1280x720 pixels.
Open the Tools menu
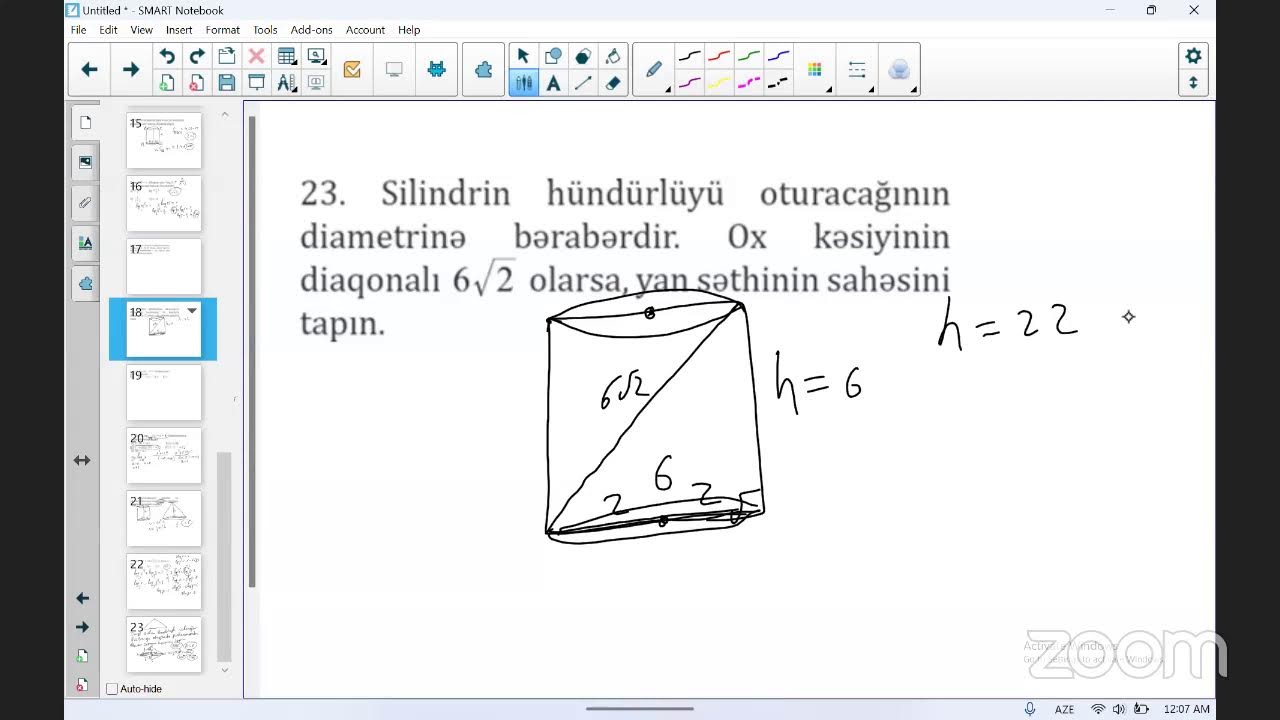tap(265, 30)
